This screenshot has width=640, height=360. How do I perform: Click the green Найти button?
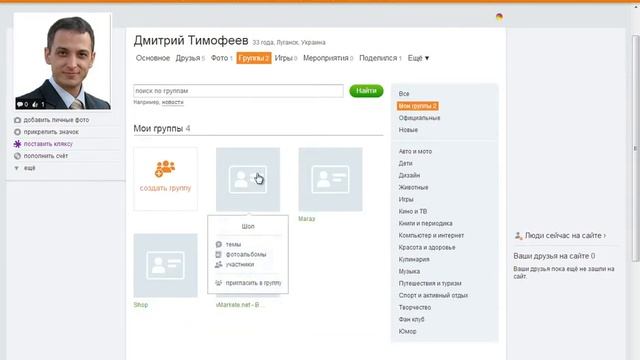366,91
